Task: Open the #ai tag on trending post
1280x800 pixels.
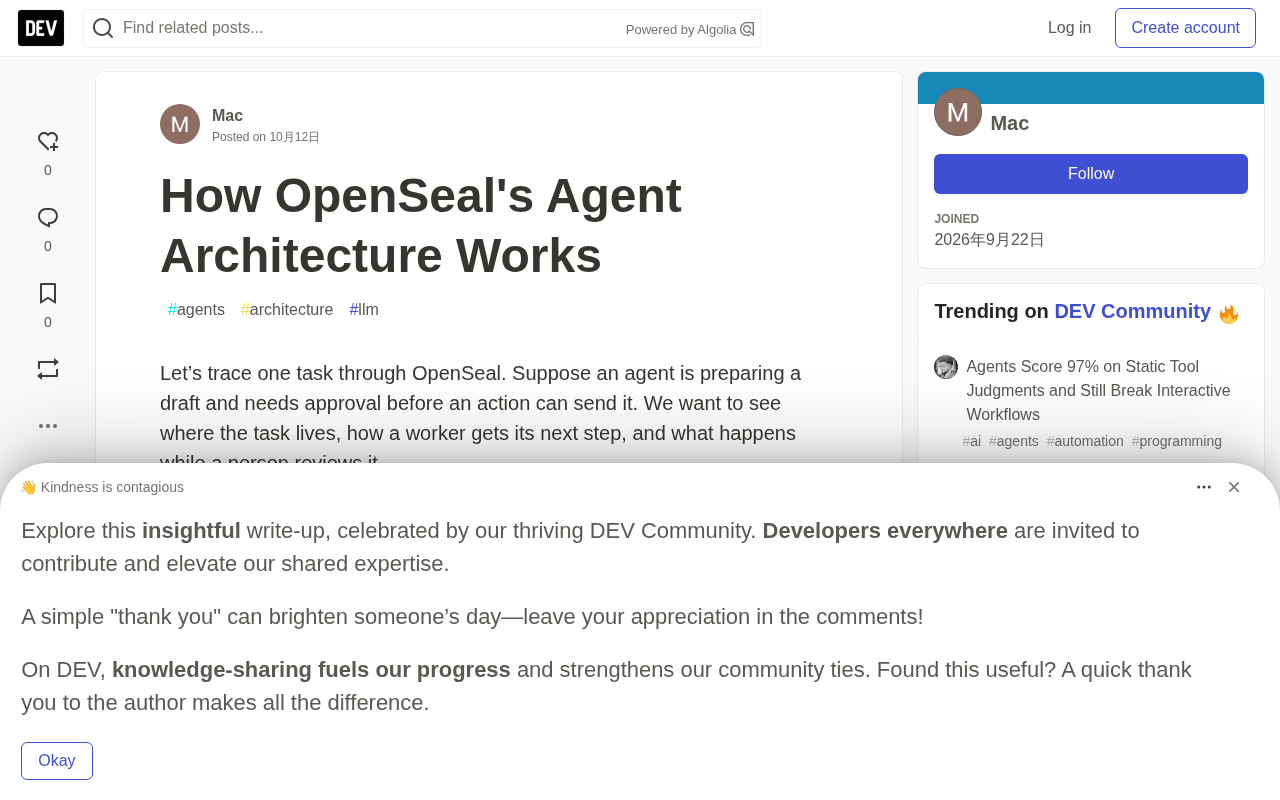Action: coord(972,441)
